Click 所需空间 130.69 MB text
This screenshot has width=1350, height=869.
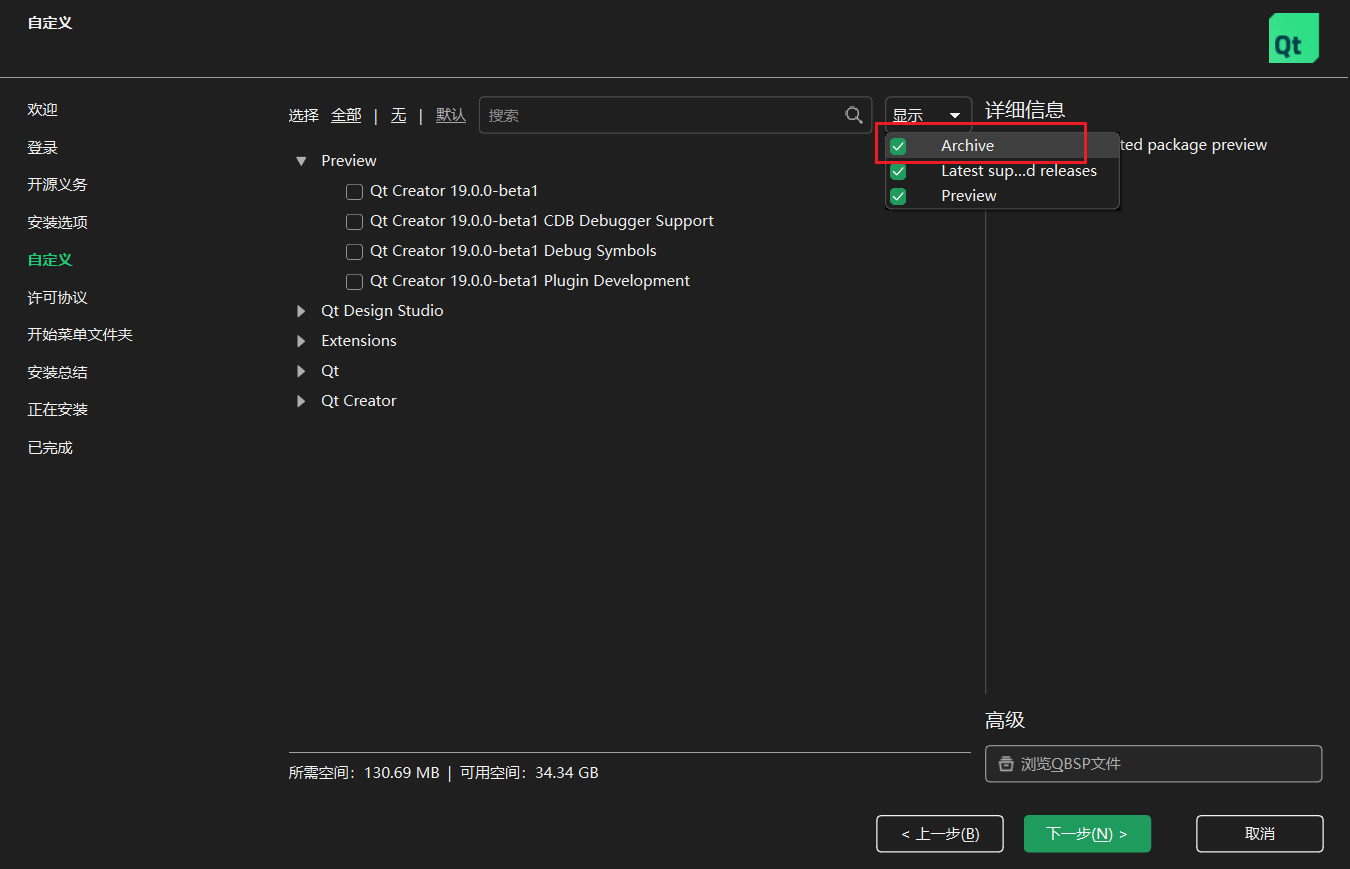[364, 773]
